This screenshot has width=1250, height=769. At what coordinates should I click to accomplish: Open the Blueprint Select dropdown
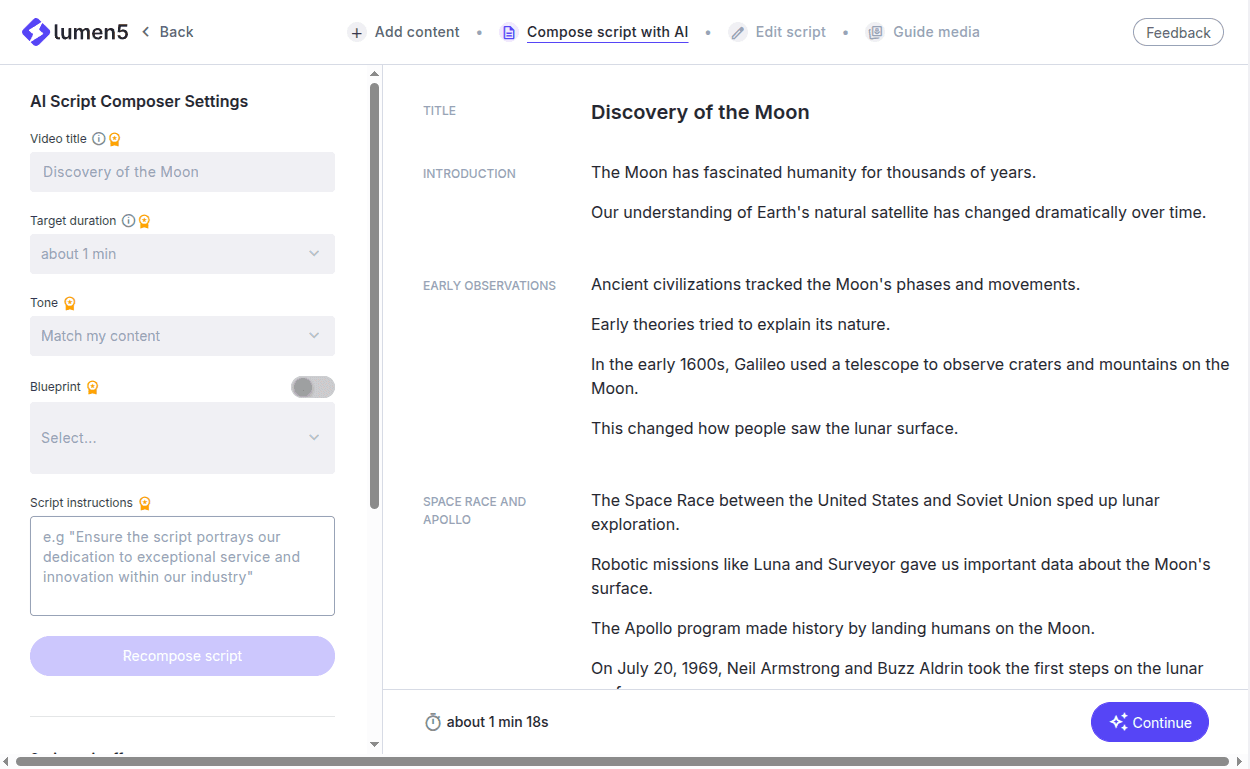pyautogui.click(x=182, y=438)
